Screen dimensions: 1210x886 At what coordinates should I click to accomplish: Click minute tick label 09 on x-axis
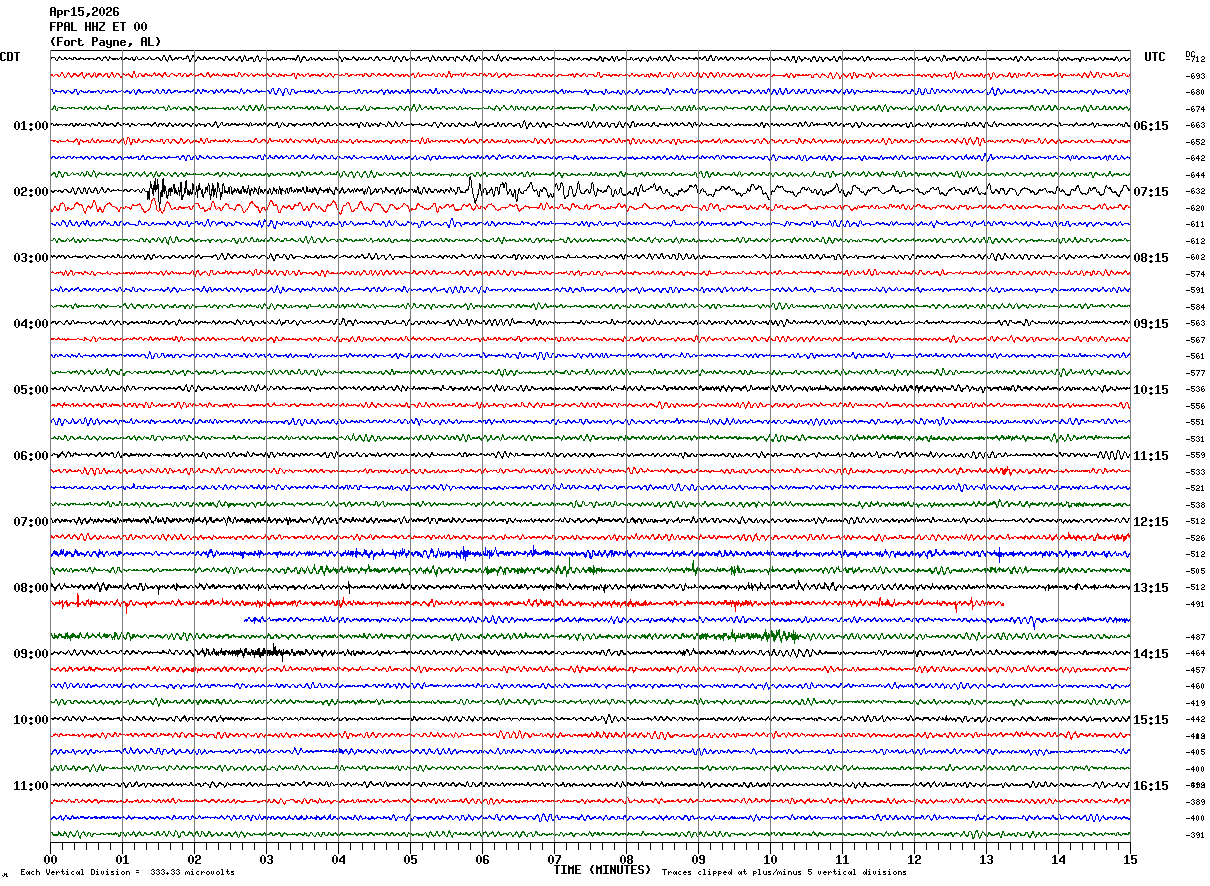pyautogui.click(x=698, y=860)
